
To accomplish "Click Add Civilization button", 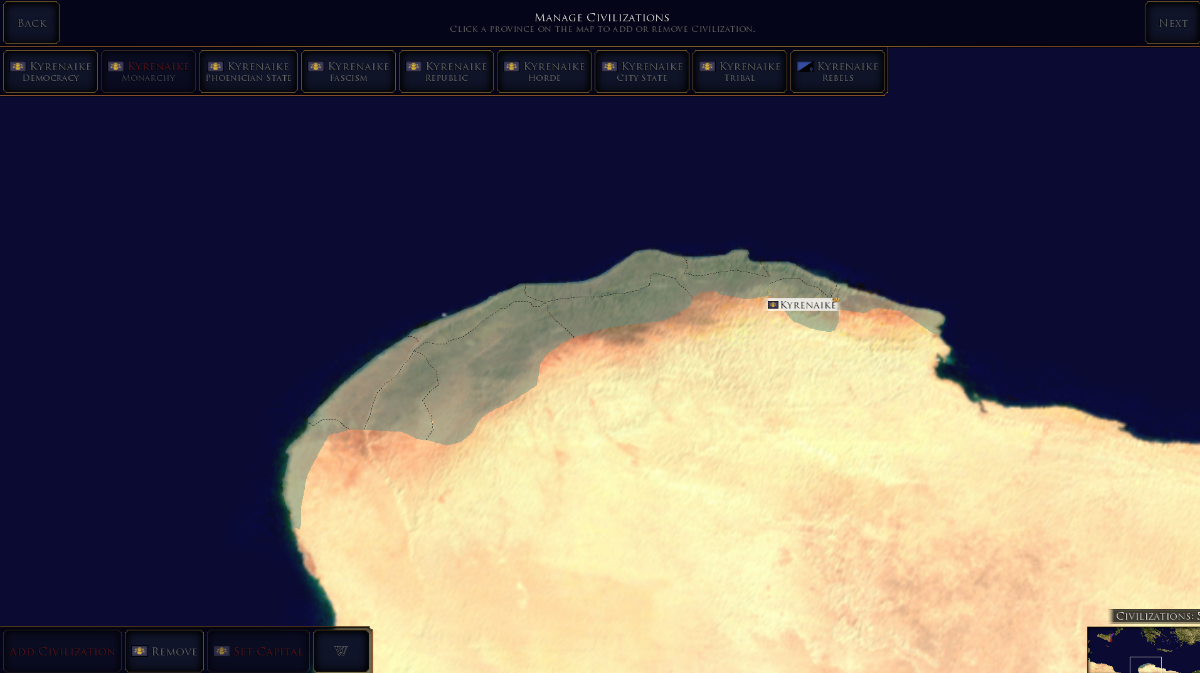I will 62,651.
